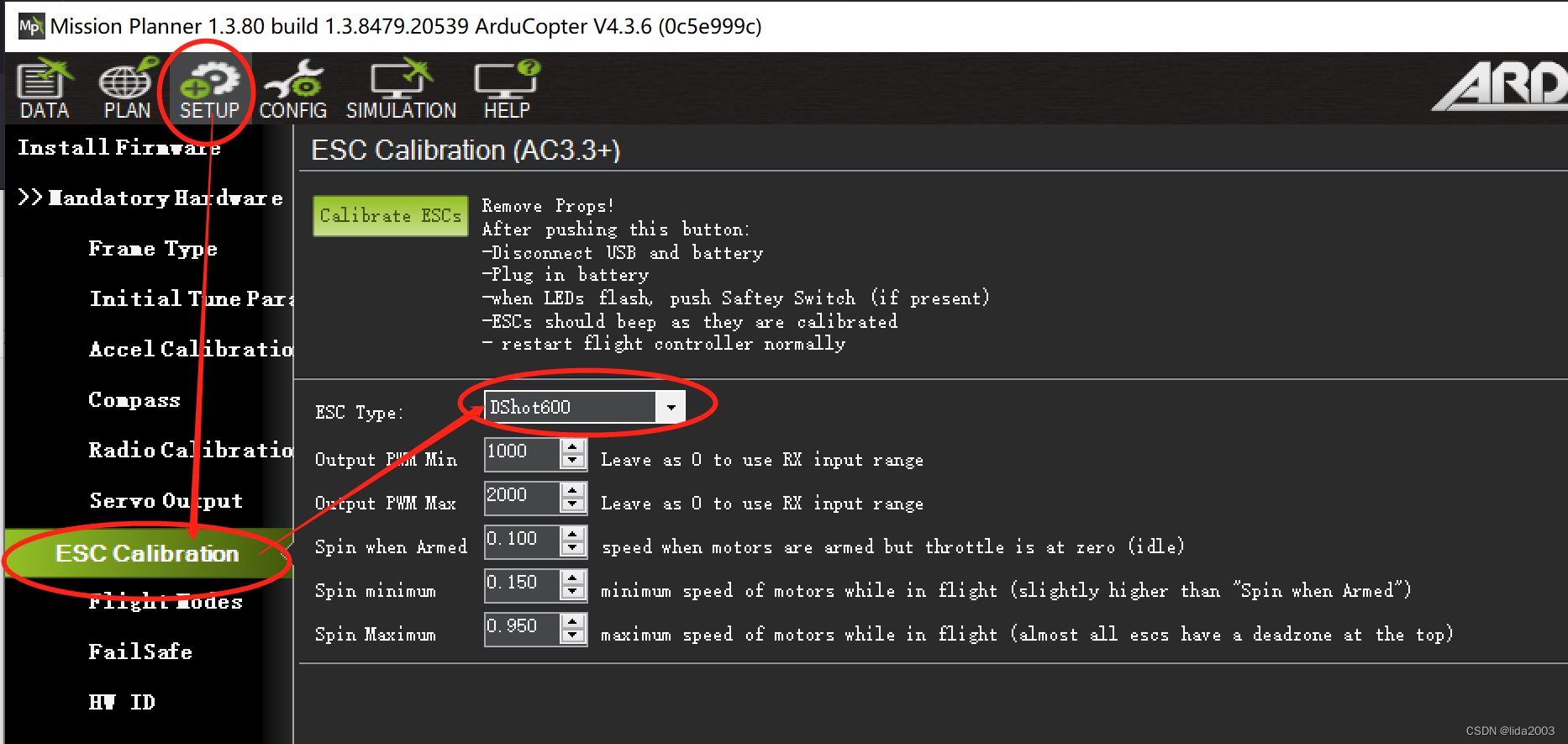Increase Spin when Armed value

point(573,533)
